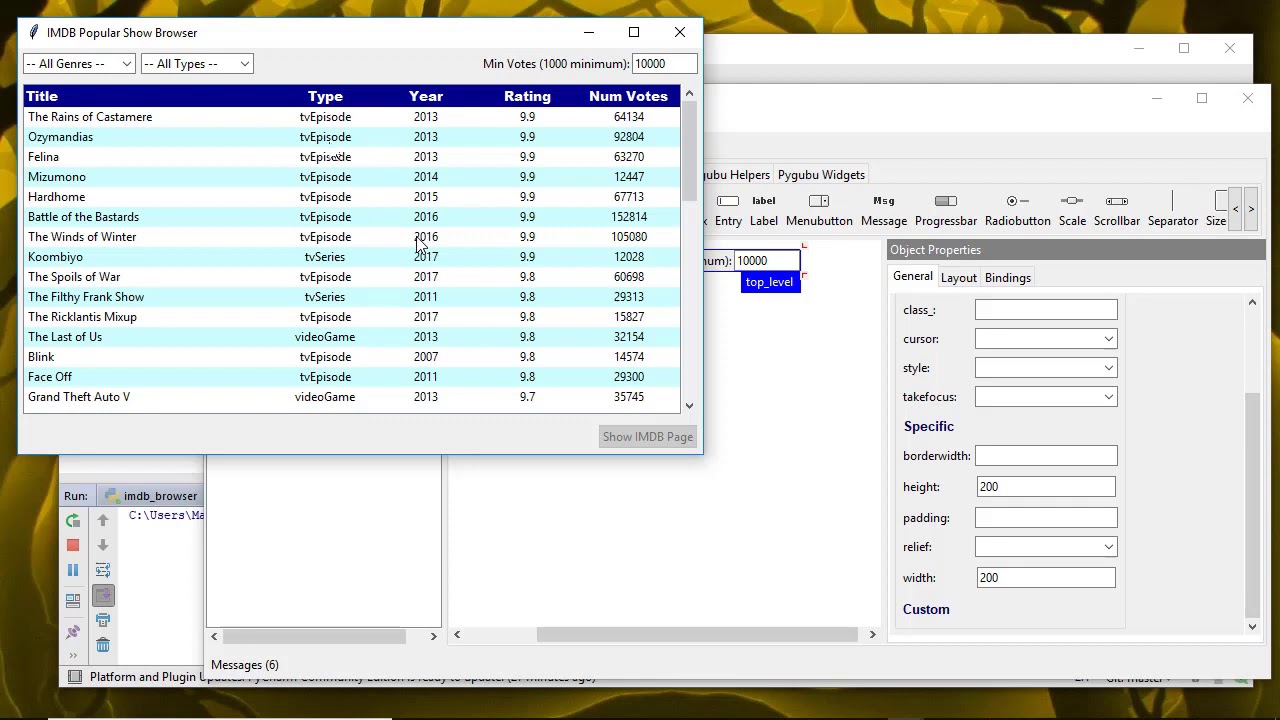Select the General properties tab
Image resolution: width=1280 pixels, height=720 pixels.
click(913, 277)
